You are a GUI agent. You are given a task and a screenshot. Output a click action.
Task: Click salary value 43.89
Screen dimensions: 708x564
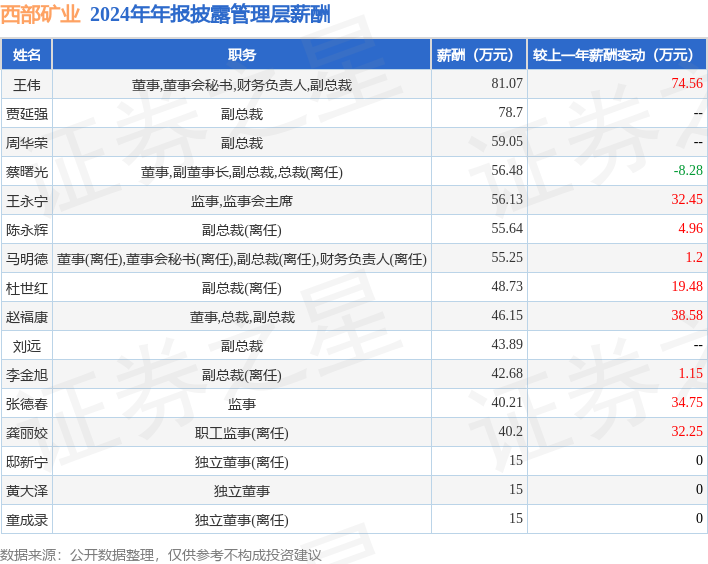(x=507, y=345)
